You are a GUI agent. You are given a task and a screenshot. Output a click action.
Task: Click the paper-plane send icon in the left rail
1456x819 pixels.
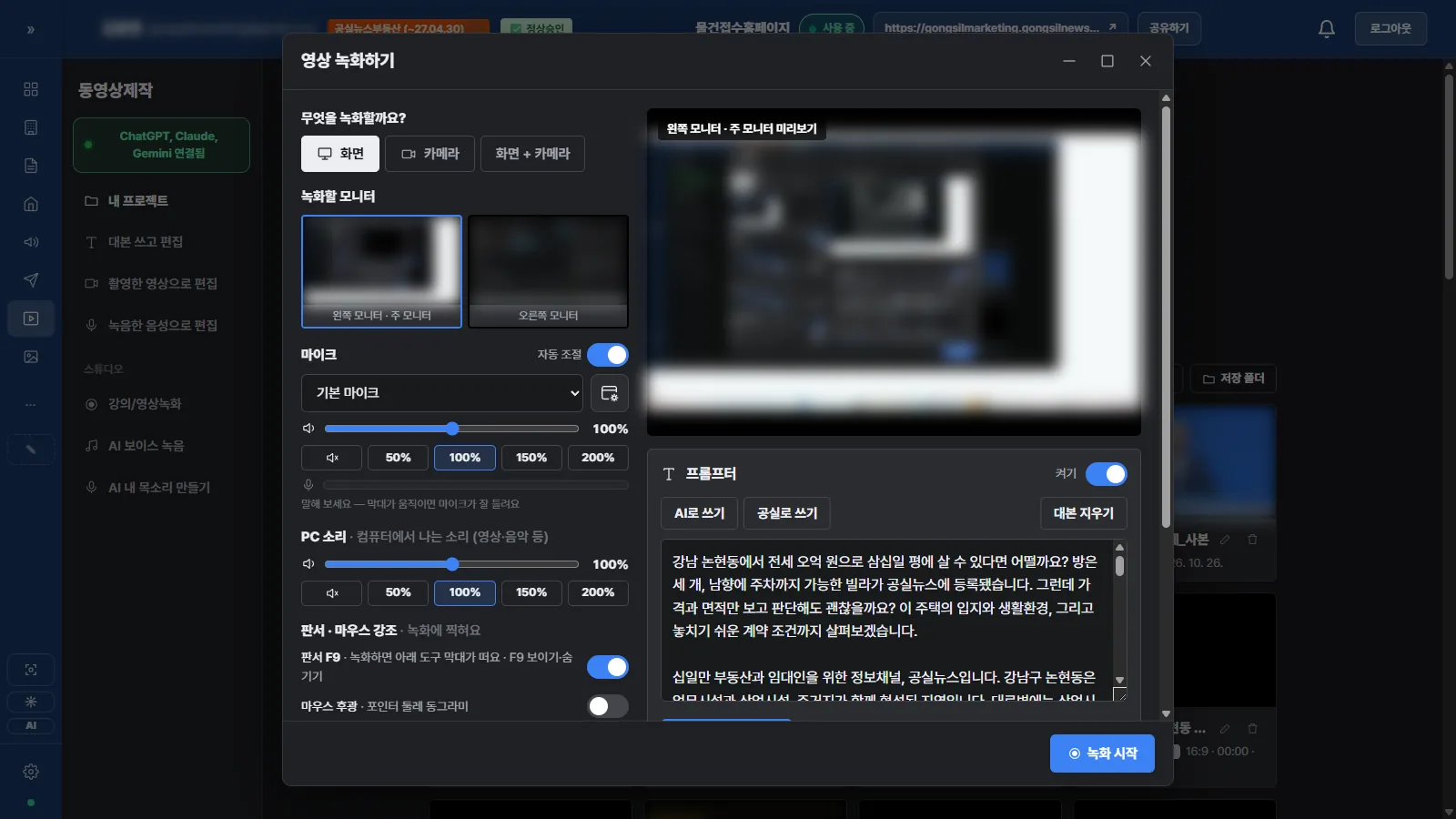31,280
